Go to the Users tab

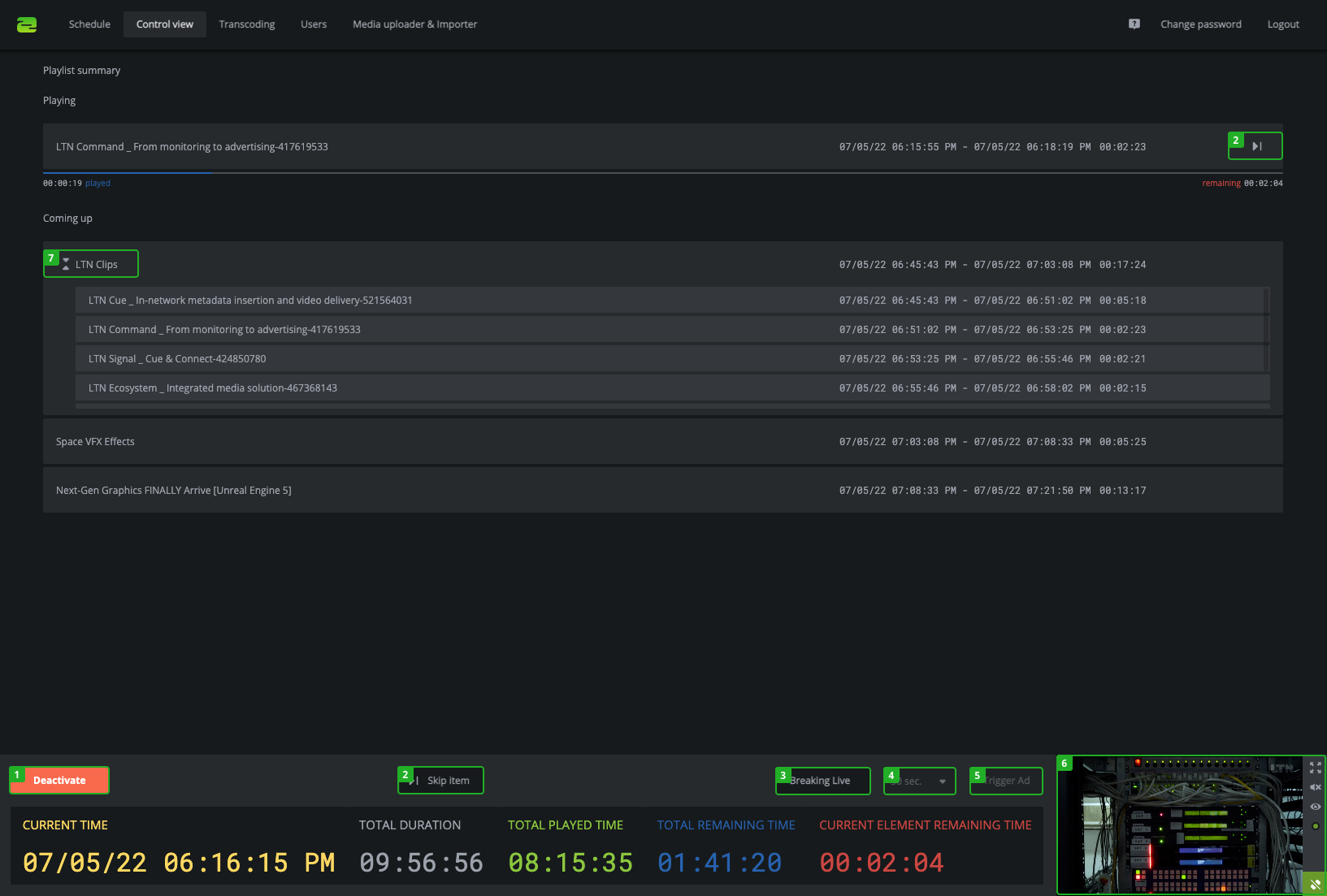pyautogui.click(x=314, y=24)
